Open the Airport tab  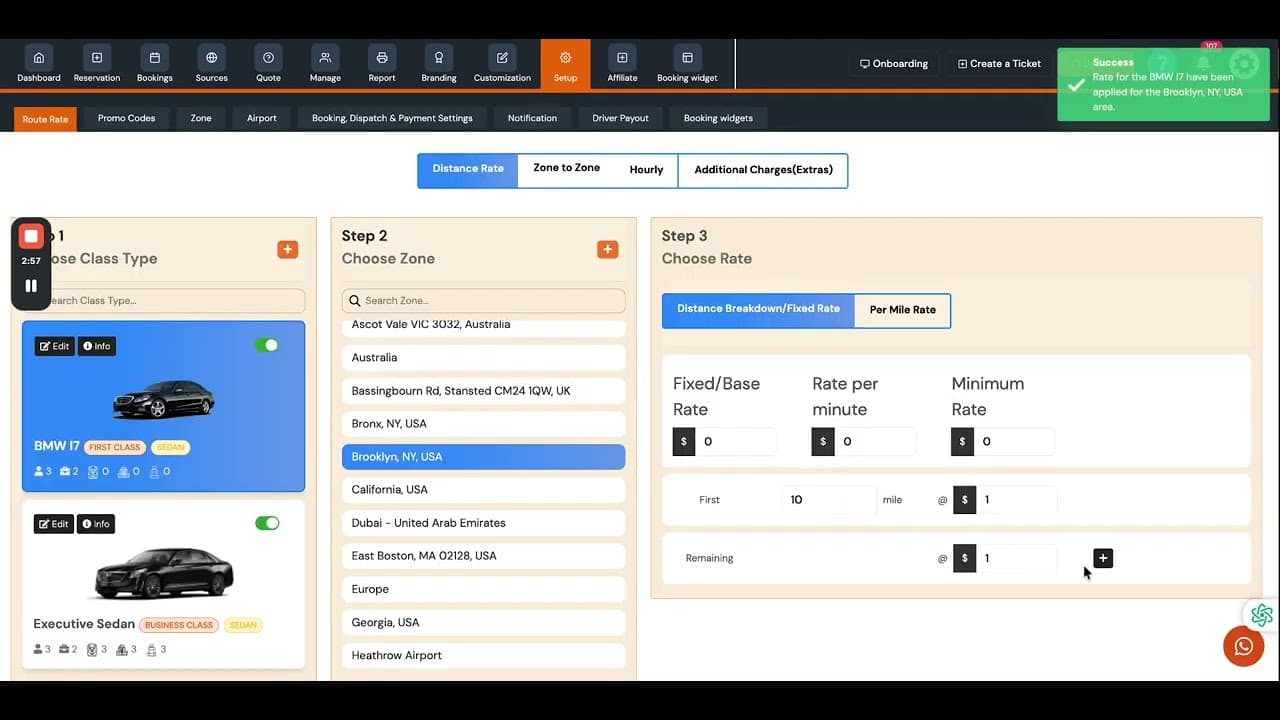click(x=262, y=118)
